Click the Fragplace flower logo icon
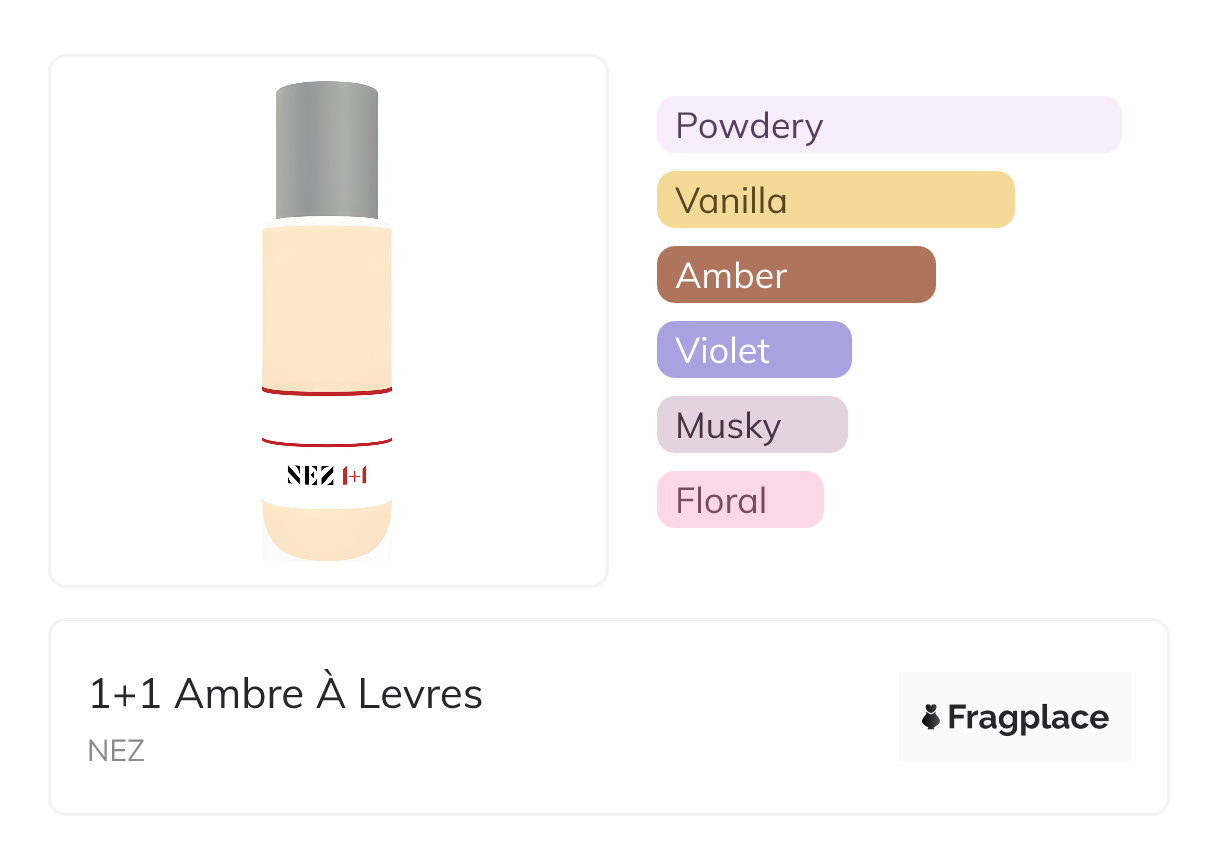The height and width of the screenshot is (864, 1218). (931, 717)
